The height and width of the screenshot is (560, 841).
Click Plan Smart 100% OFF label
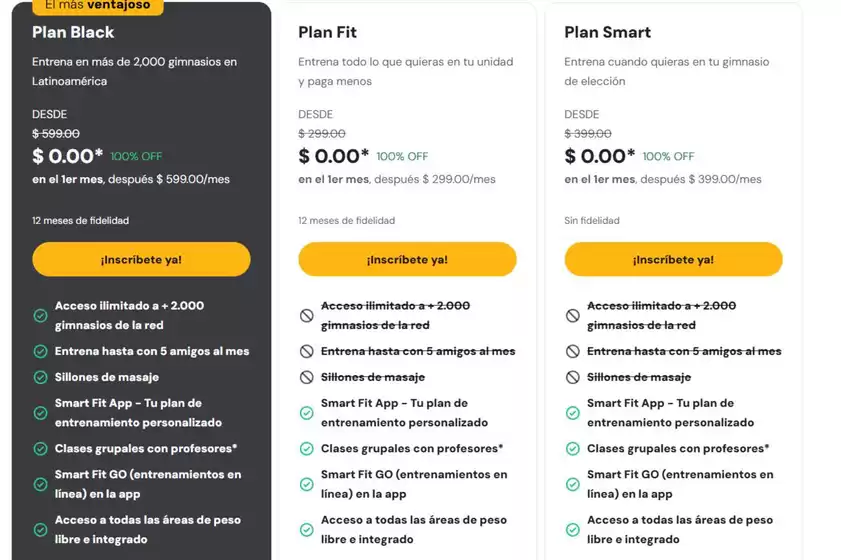(x=668, y=157)
